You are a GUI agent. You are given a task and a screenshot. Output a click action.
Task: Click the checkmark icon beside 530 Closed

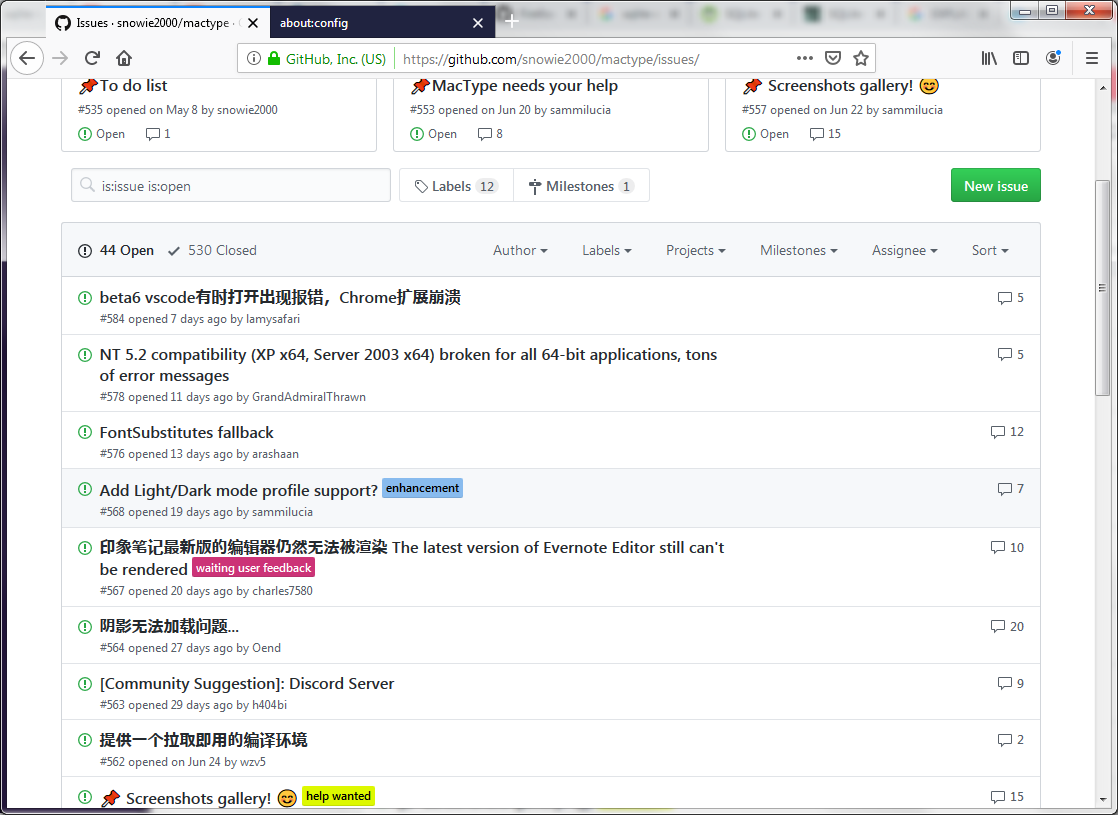click(174, 250)
